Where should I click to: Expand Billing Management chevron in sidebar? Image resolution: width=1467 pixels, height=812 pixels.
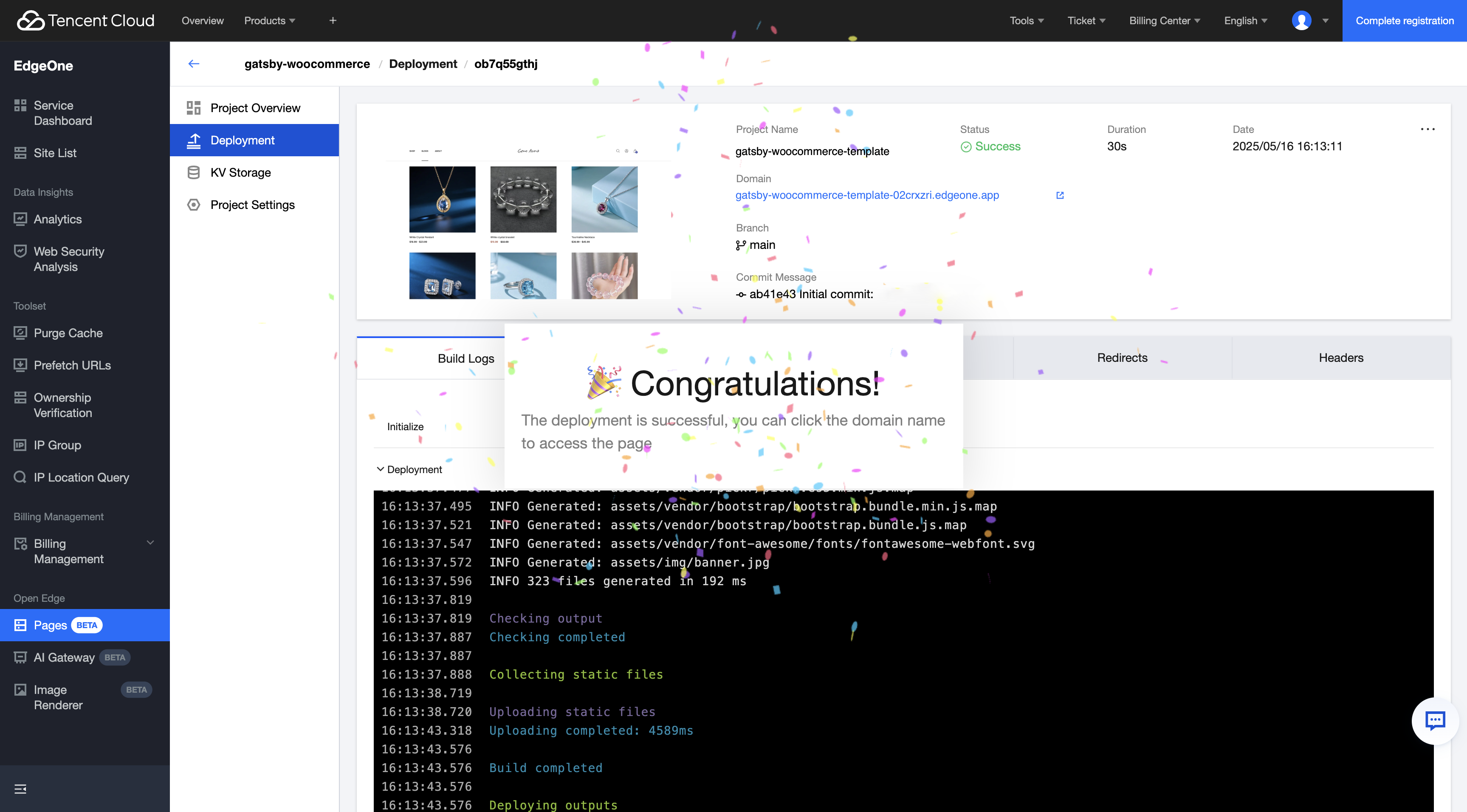pyautogui.click(x=150, y=543)
